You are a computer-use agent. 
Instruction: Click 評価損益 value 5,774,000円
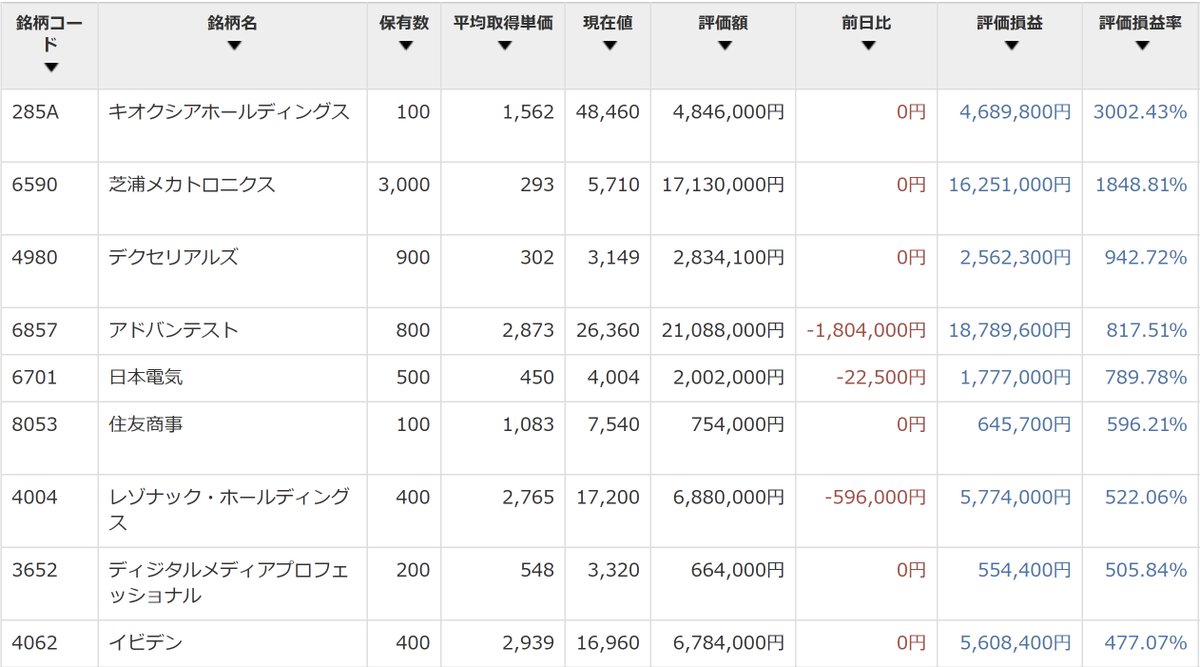pyautogui.click(x=1015, y=497)
